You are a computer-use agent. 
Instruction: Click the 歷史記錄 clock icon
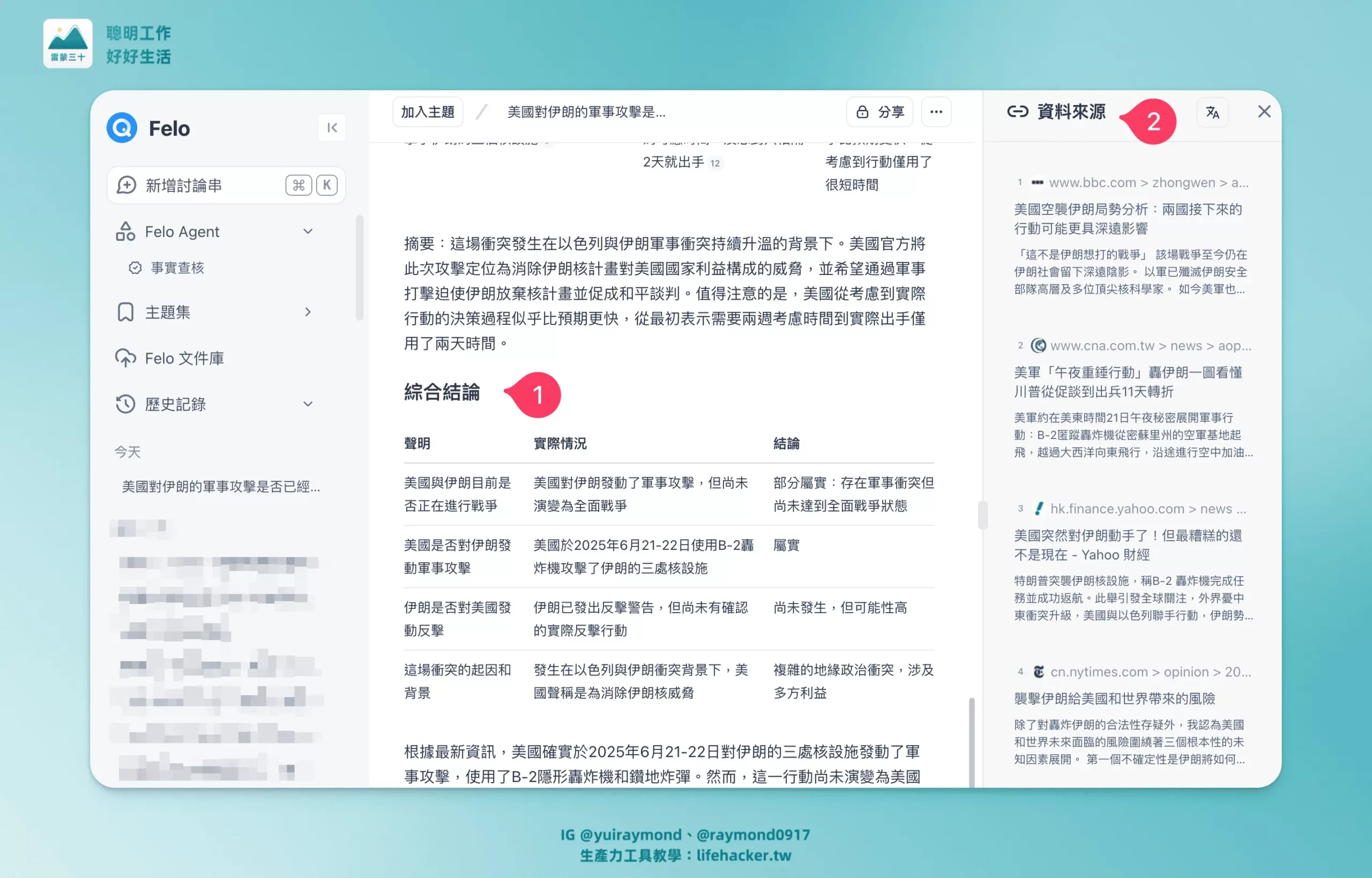(x=125, y=404)
